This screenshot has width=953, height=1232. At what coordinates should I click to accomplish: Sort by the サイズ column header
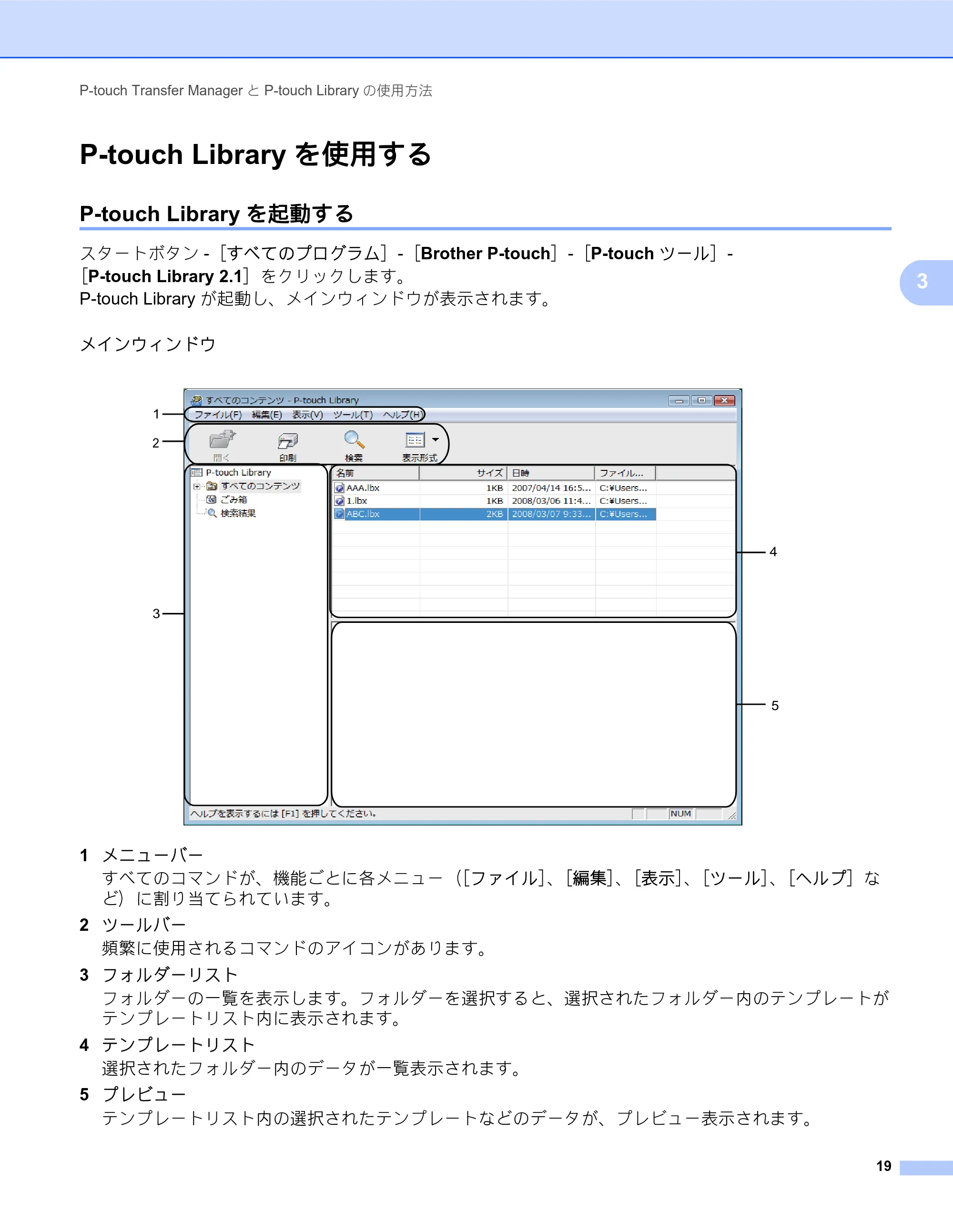[x=463, y=473]
